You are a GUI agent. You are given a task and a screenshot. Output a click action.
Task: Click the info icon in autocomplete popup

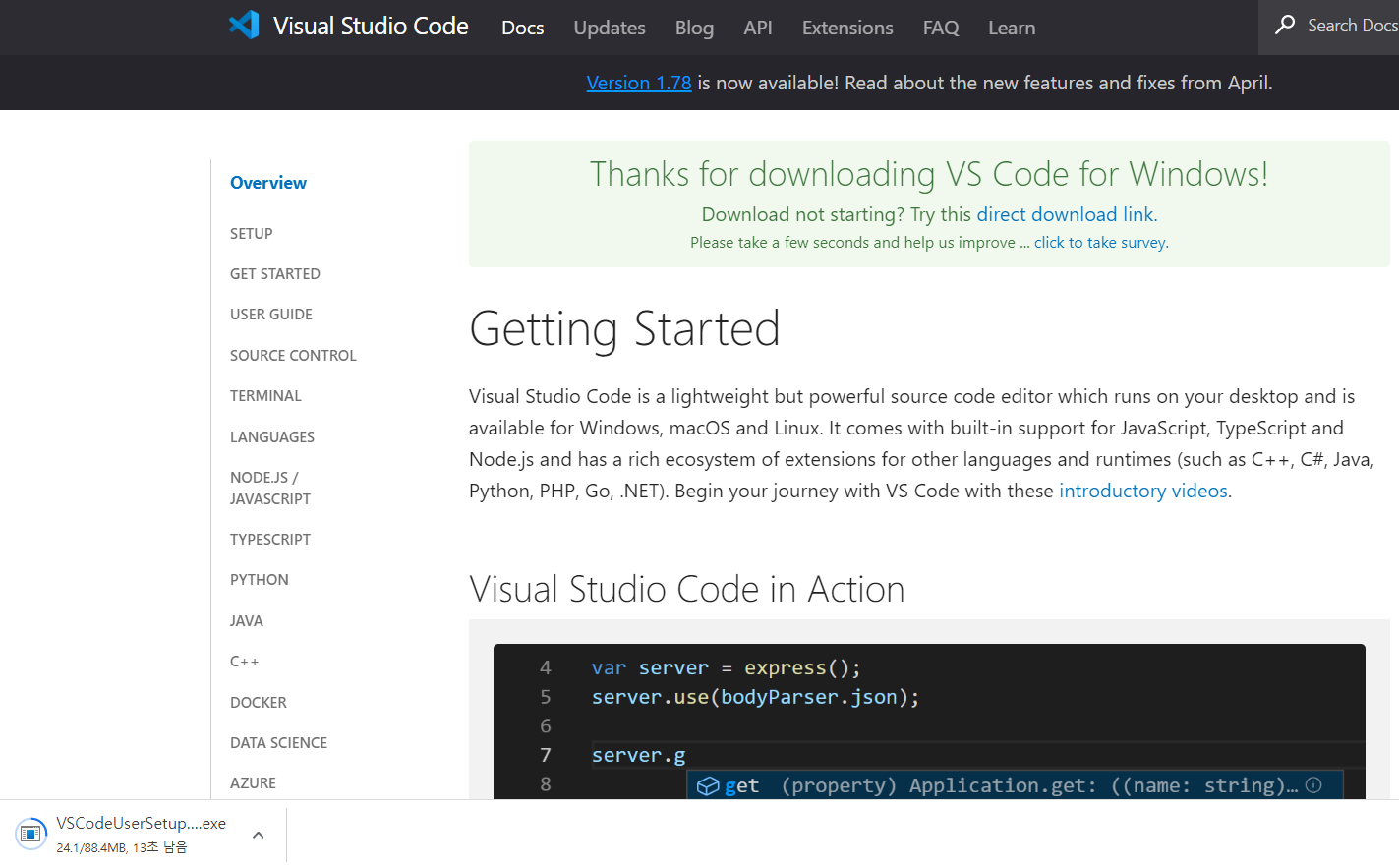click(1313, 784)
